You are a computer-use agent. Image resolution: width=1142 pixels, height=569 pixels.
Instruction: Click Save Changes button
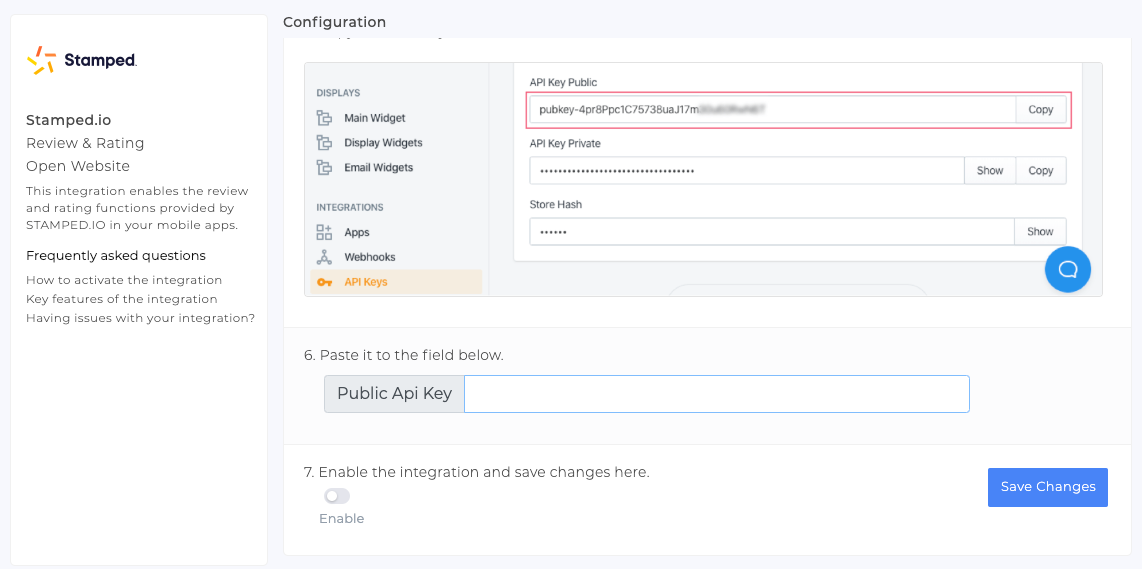[1047, 487]
